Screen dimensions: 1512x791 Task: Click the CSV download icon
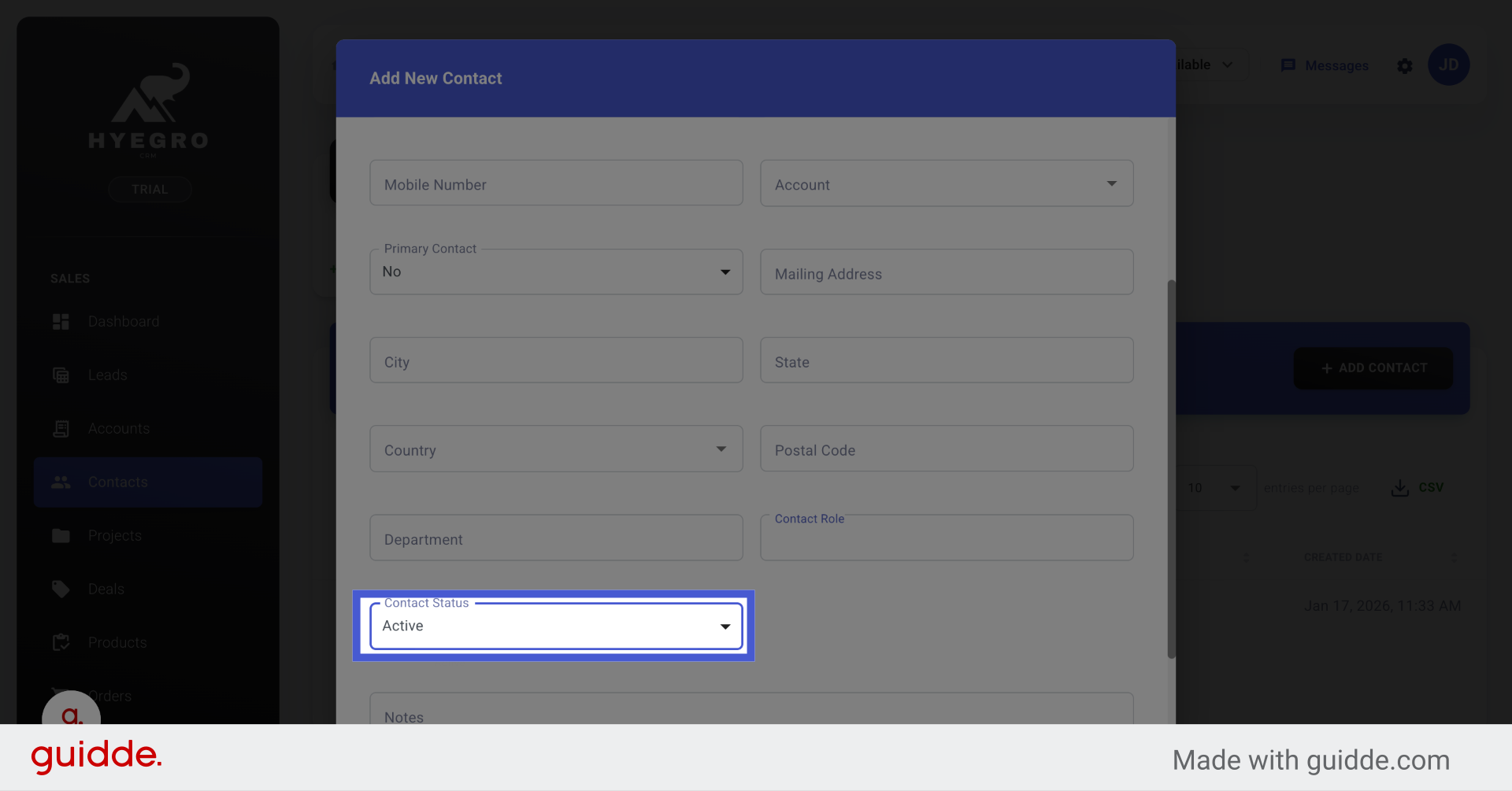point(1399,487)
